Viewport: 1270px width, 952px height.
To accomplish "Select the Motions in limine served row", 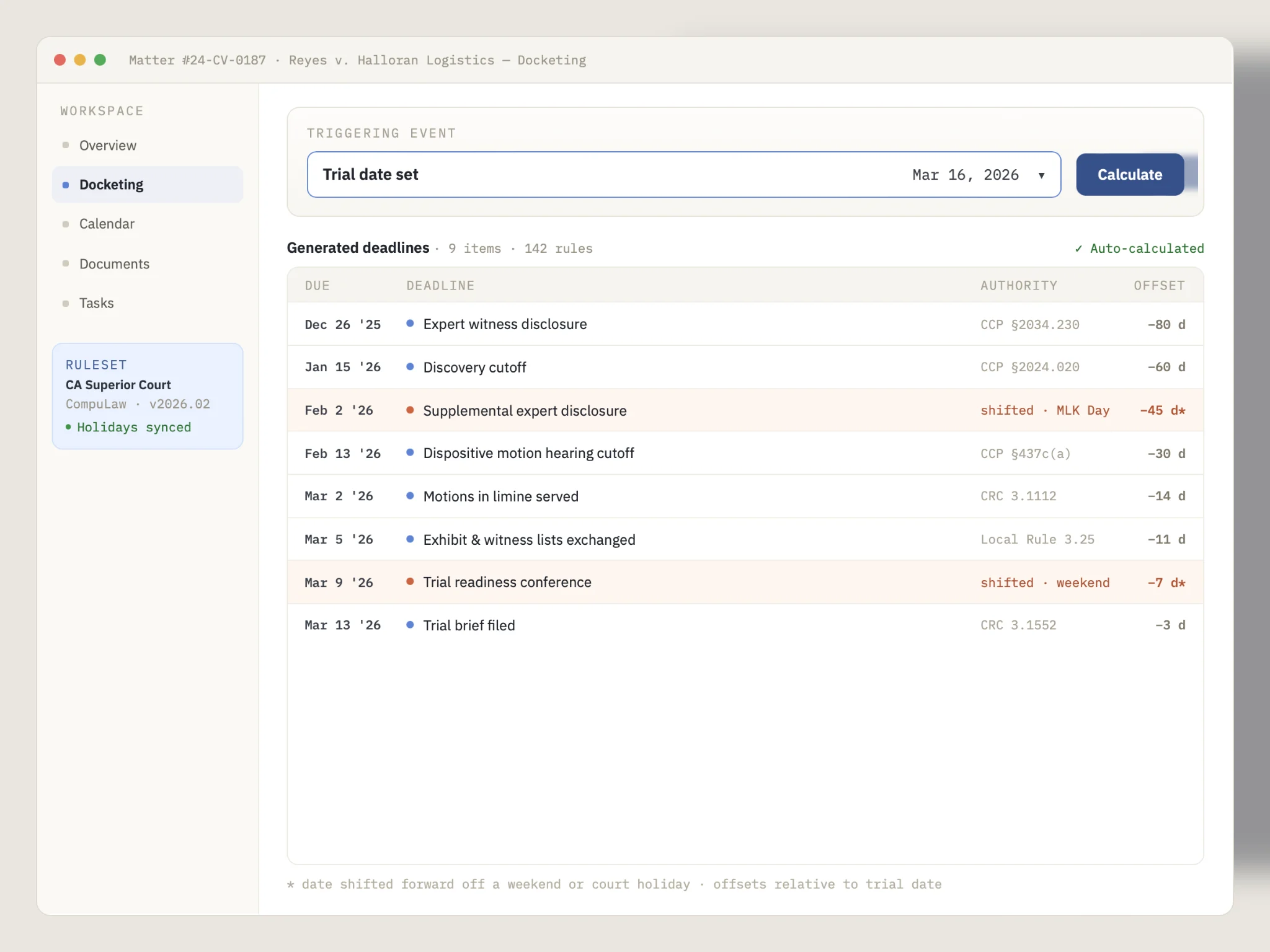I will click(745, 496).
